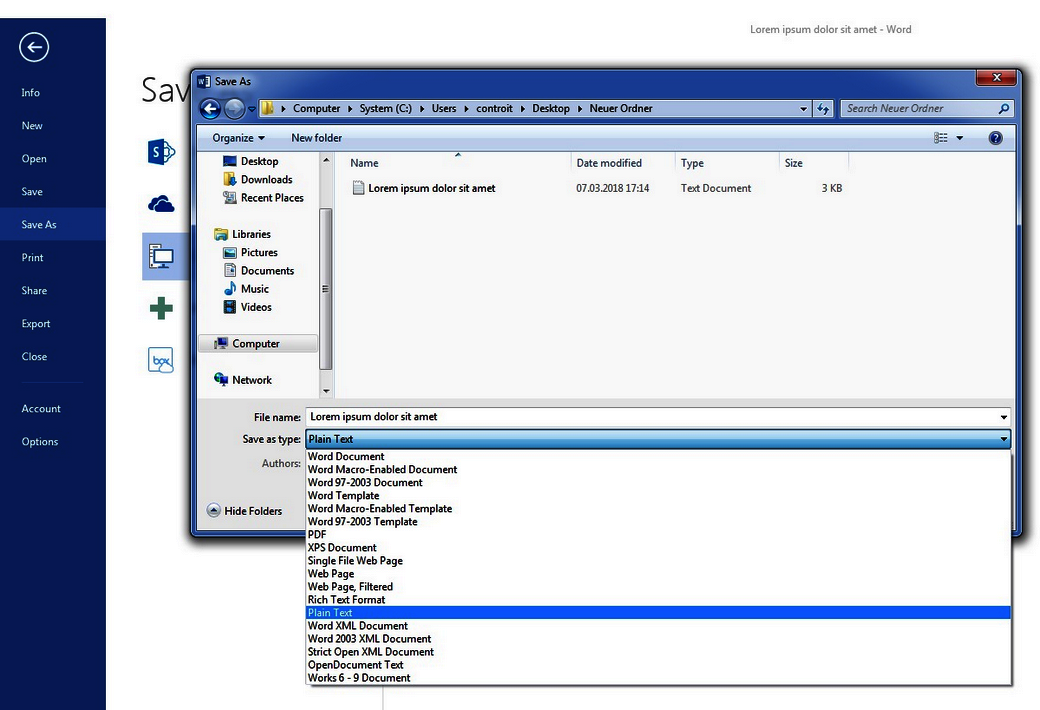Collapse the Save as type combo box

point(1003,439)
